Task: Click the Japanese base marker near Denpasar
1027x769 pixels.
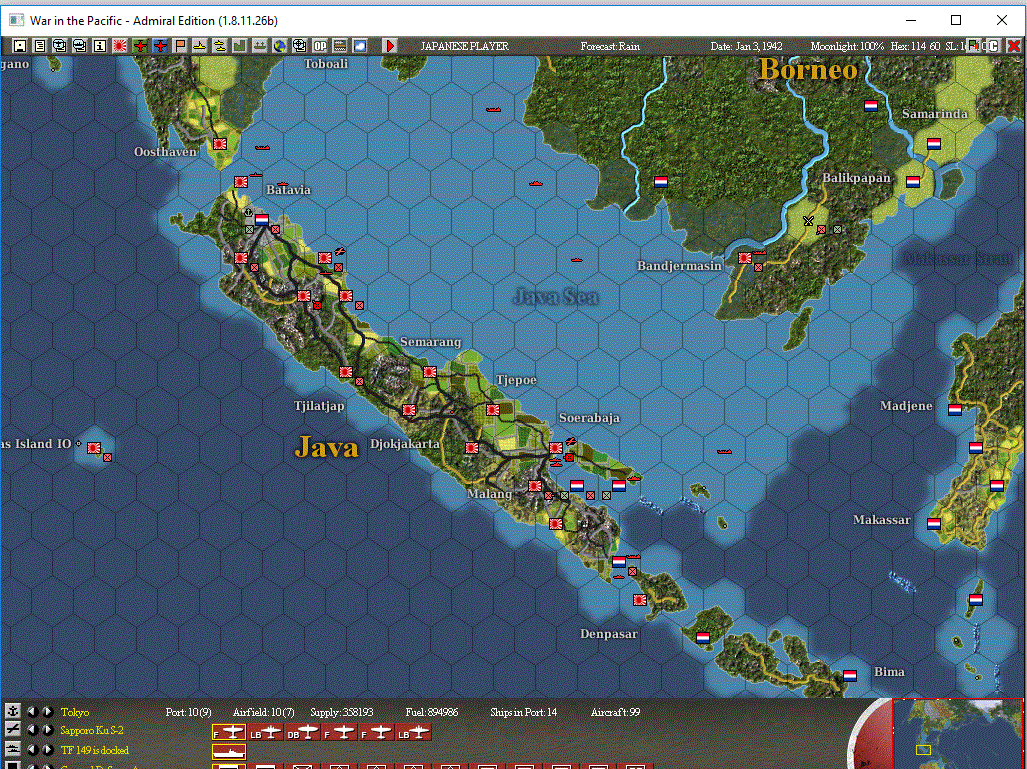Action: coord(640,599)
